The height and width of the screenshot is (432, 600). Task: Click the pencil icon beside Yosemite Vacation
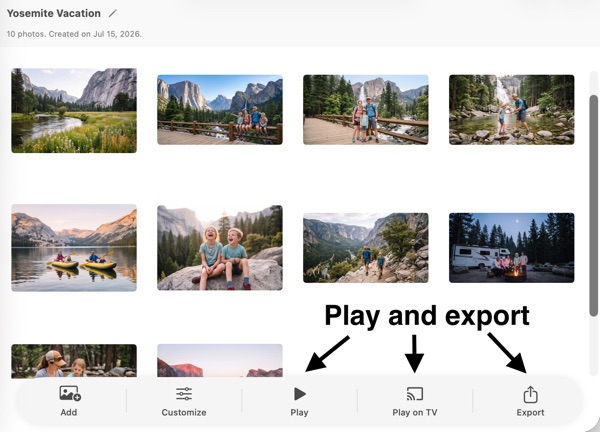coord(112,13)
